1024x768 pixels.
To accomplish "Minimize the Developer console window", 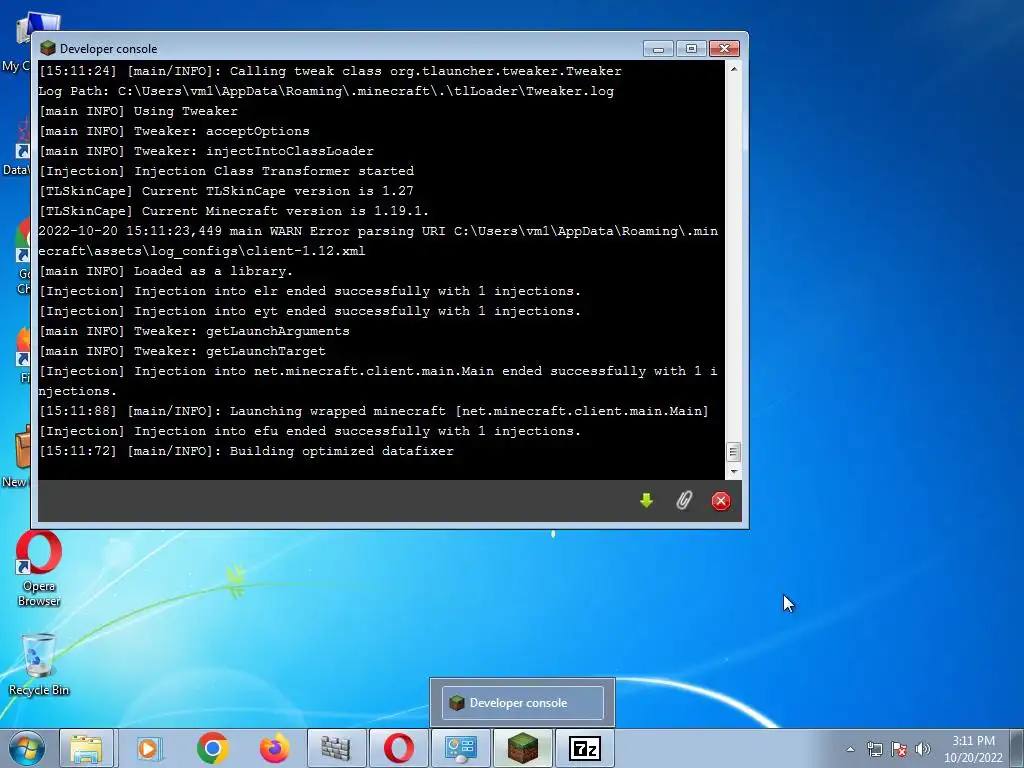I will point(658,48).
